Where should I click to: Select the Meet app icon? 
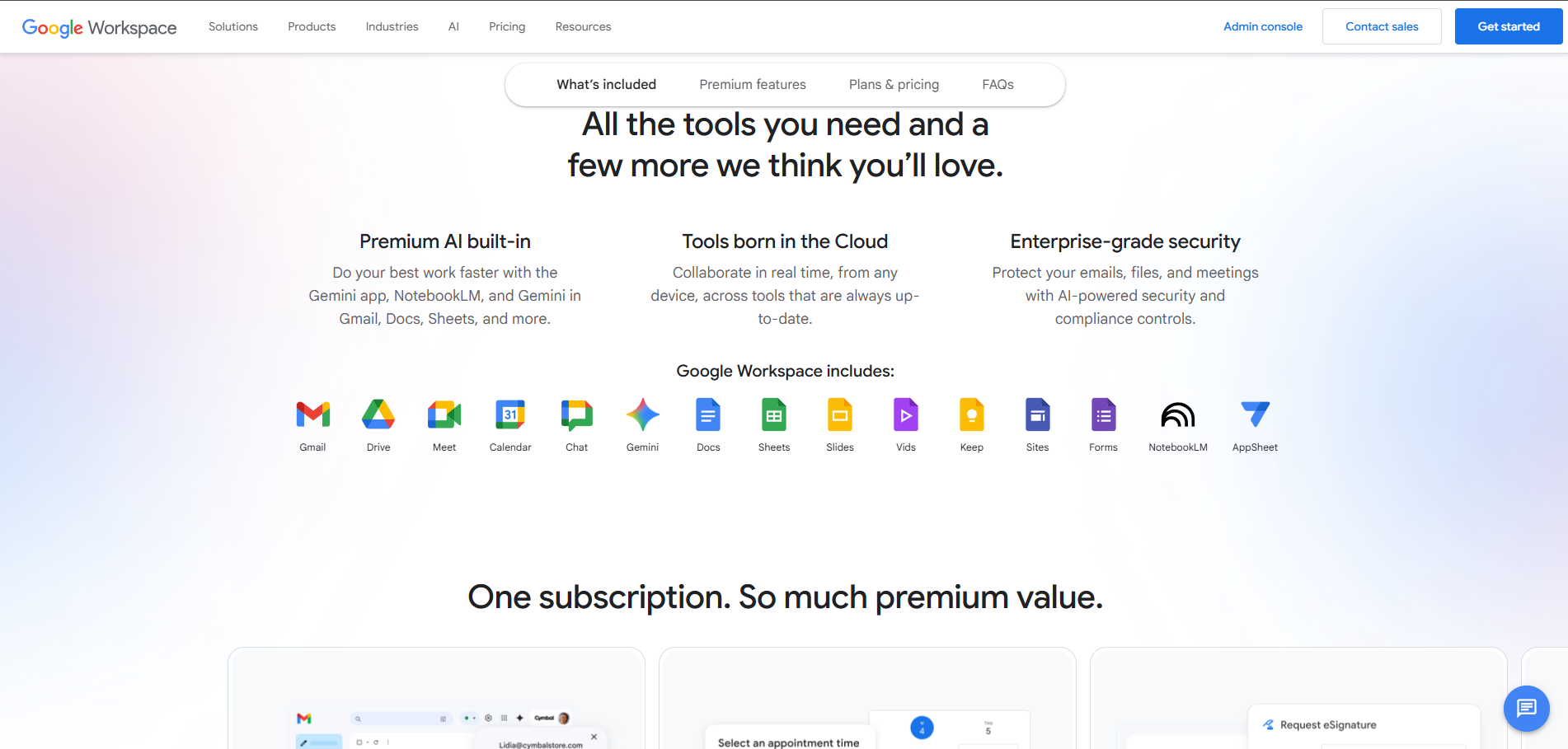tap(444, 414)
